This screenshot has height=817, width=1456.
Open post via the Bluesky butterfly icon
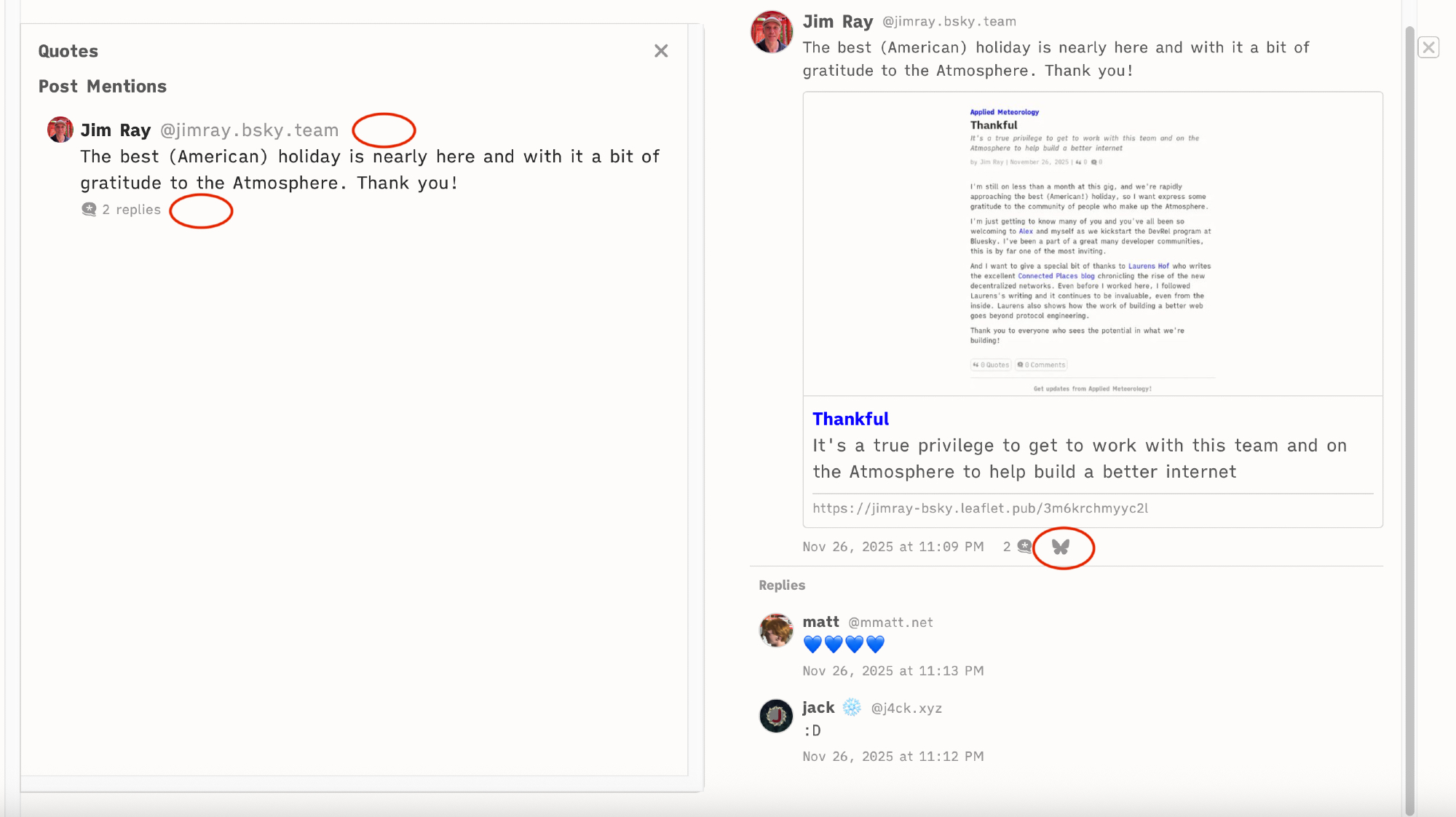[1061, 547]
